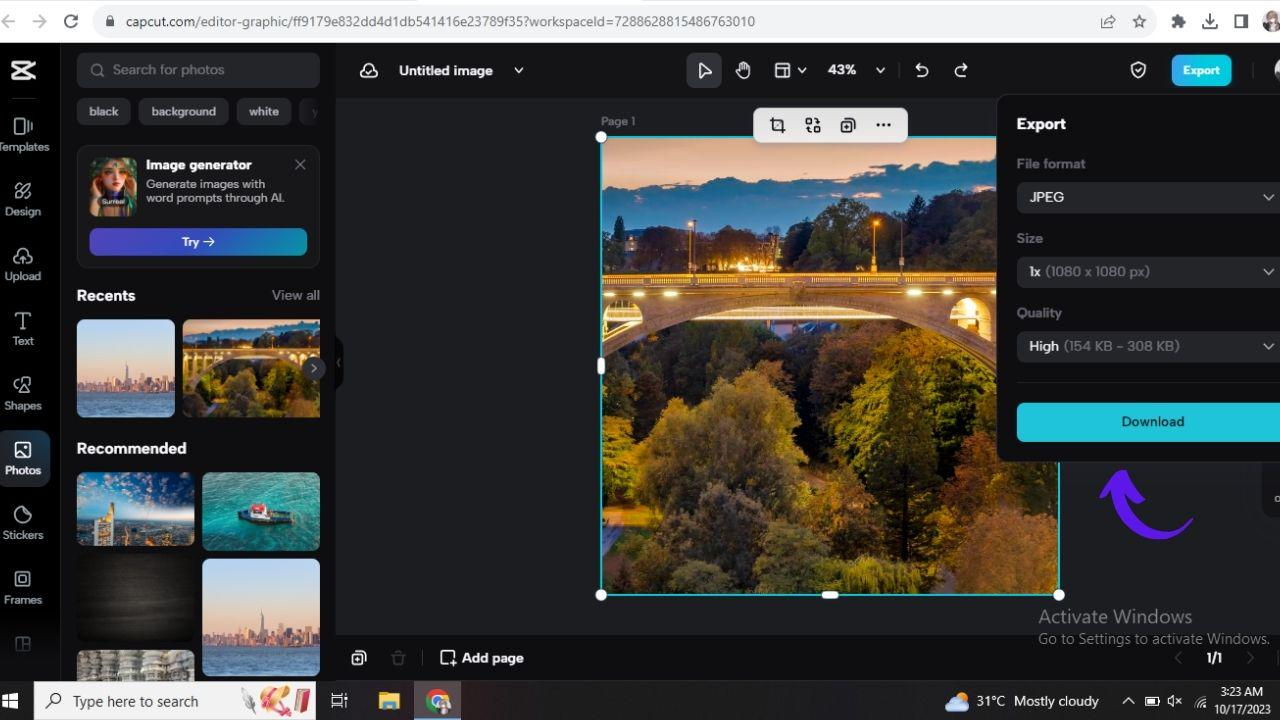
Task: Click the Export button
Action: pyautogui.click(x=1201, y=70)
